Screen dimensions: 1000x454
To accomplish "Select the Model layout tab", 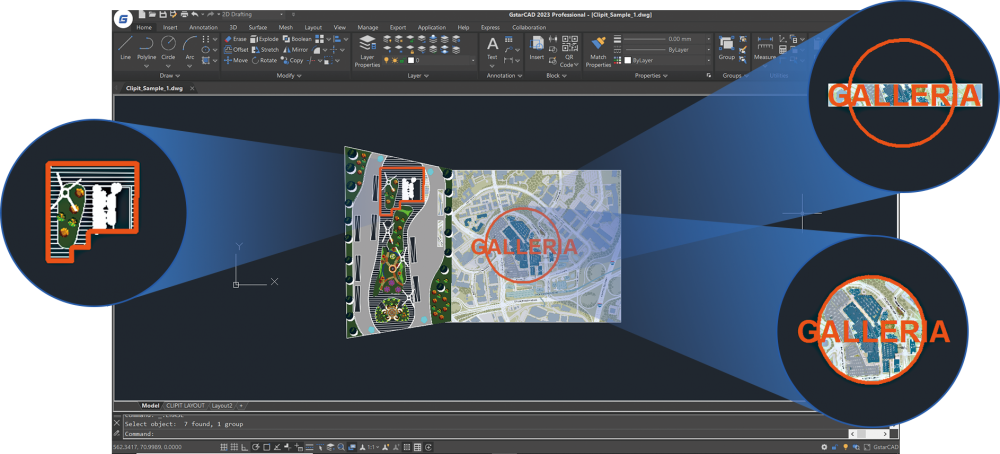I will (150, 406).
